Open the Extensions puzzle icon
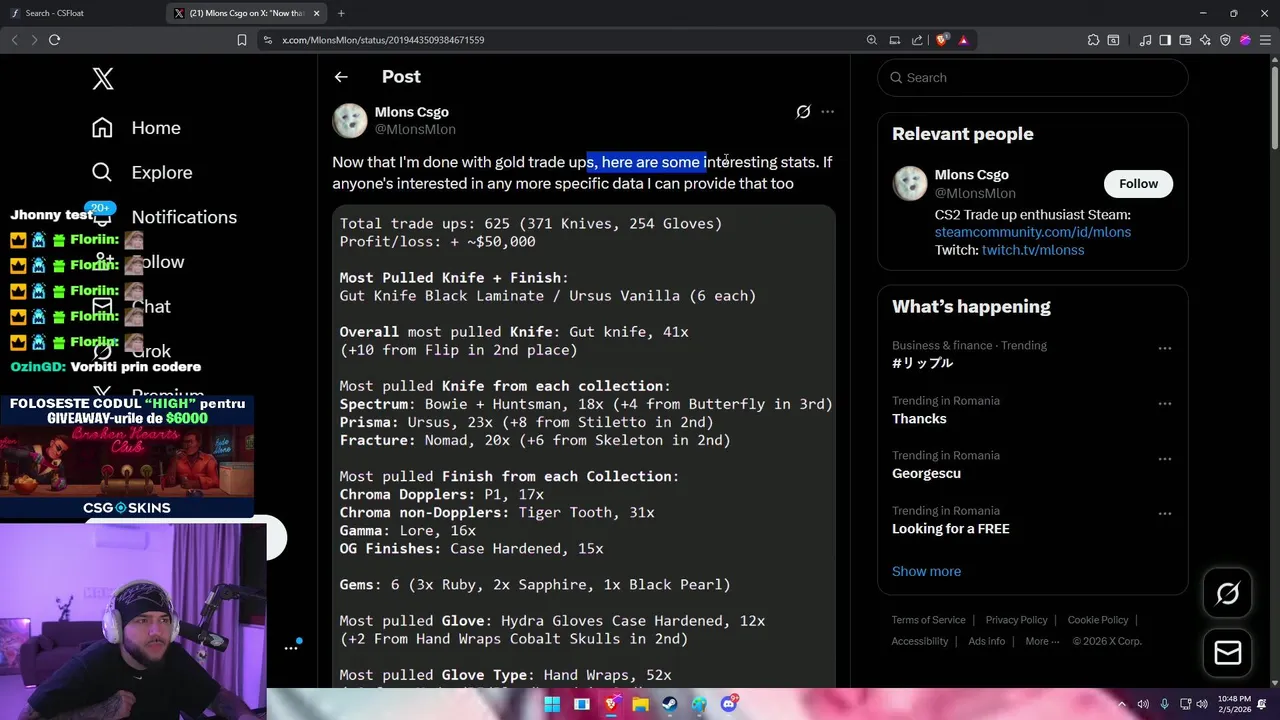Screen dimensions: 1280x720 tap(1093, 40)
